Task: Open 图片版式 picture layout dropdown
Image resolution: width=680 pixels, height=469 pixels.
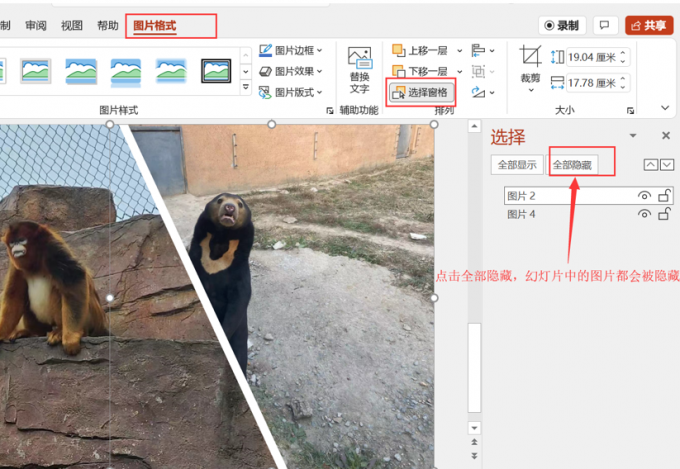Action: click(291, 92)
